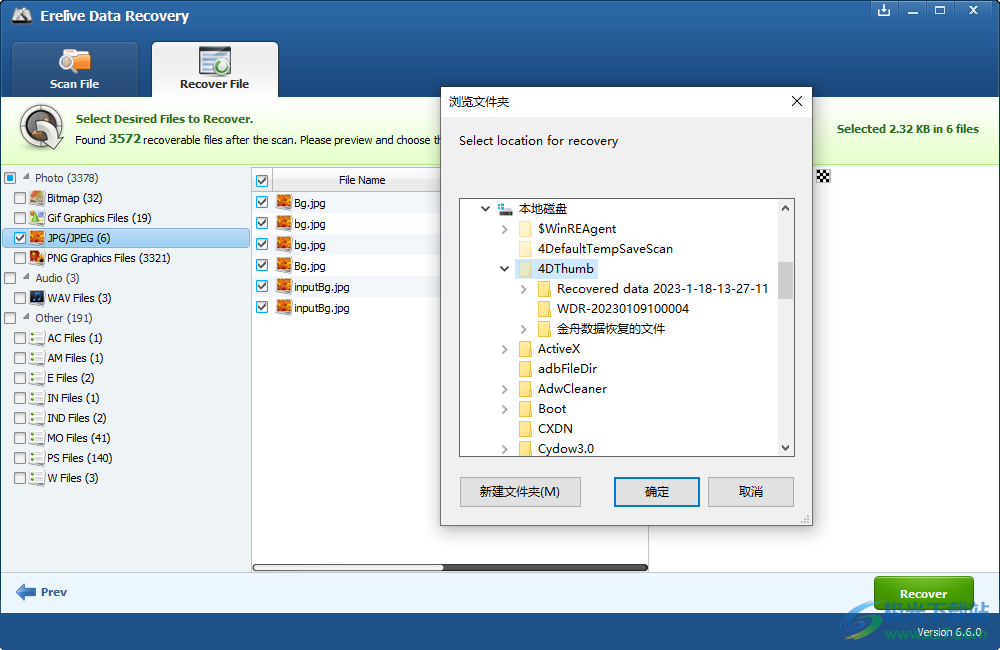Check the Audio (3) checkbox
Screen dimensions: 1000x650
tap(10, 277)
